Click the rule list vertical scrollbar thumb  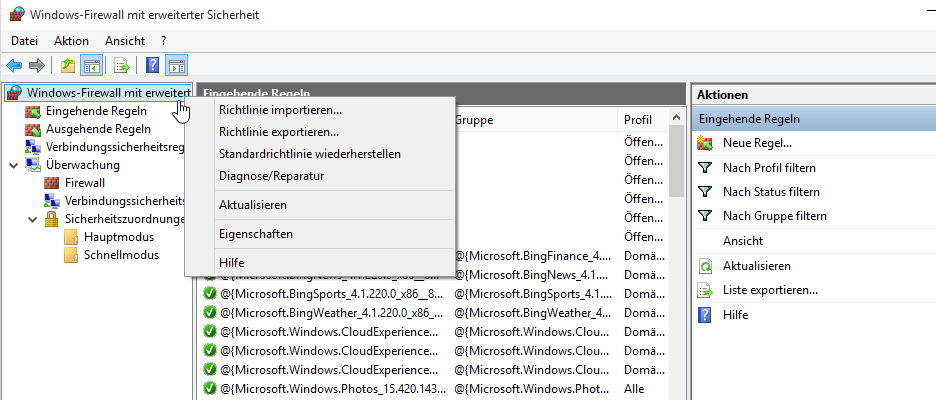pos(676,161)
